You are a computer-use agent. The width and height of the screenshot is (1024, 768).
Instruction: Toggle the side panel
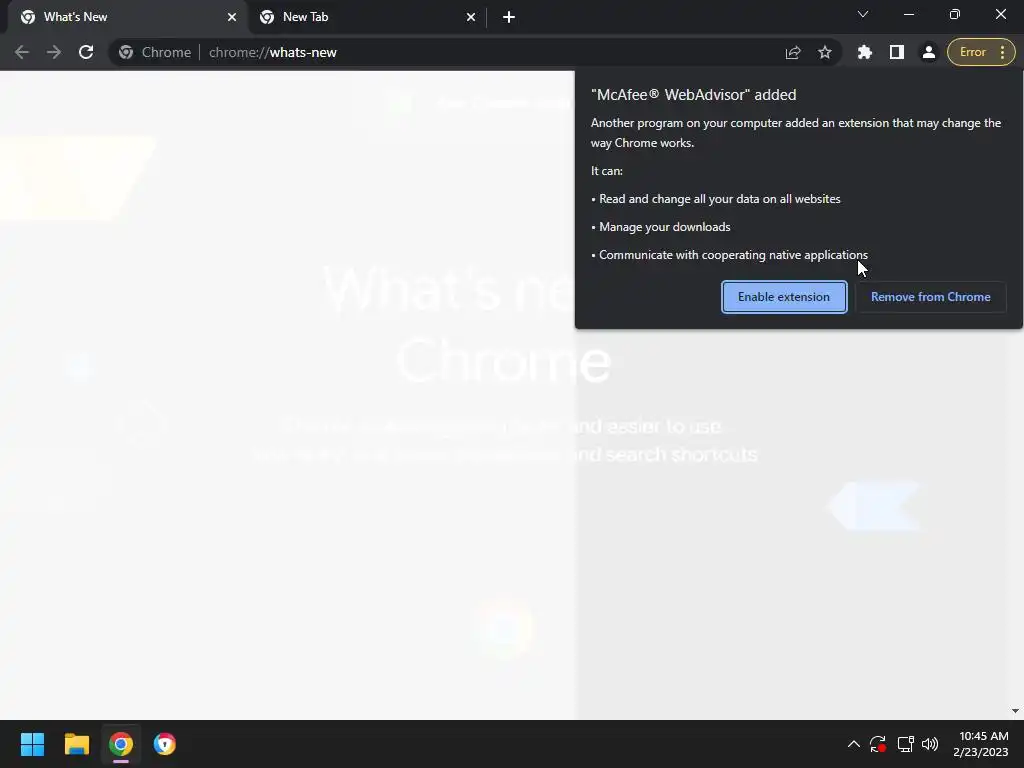[897, 52]
